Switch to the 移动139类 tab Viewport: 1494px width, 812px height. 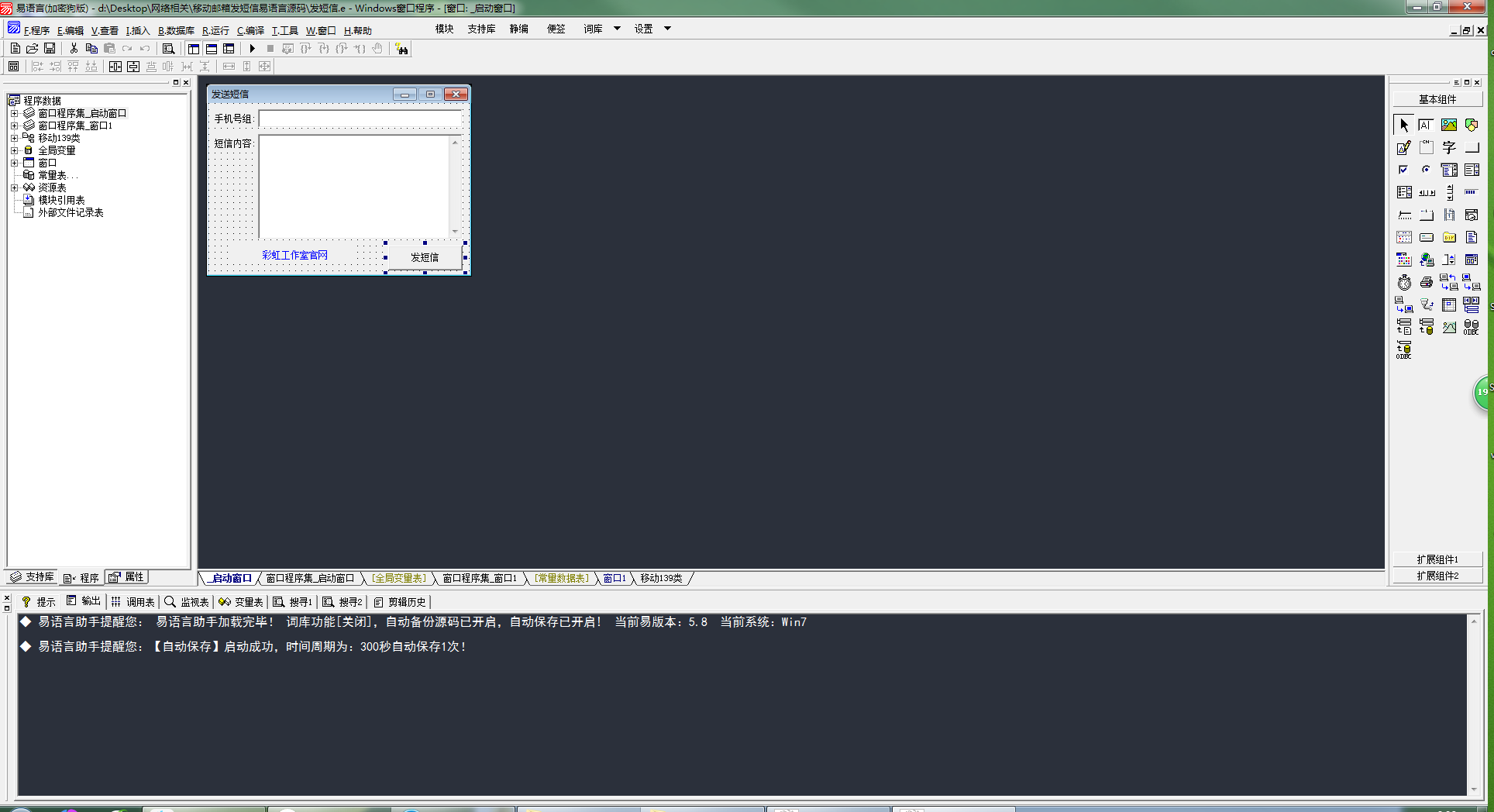tap(661, 578)
